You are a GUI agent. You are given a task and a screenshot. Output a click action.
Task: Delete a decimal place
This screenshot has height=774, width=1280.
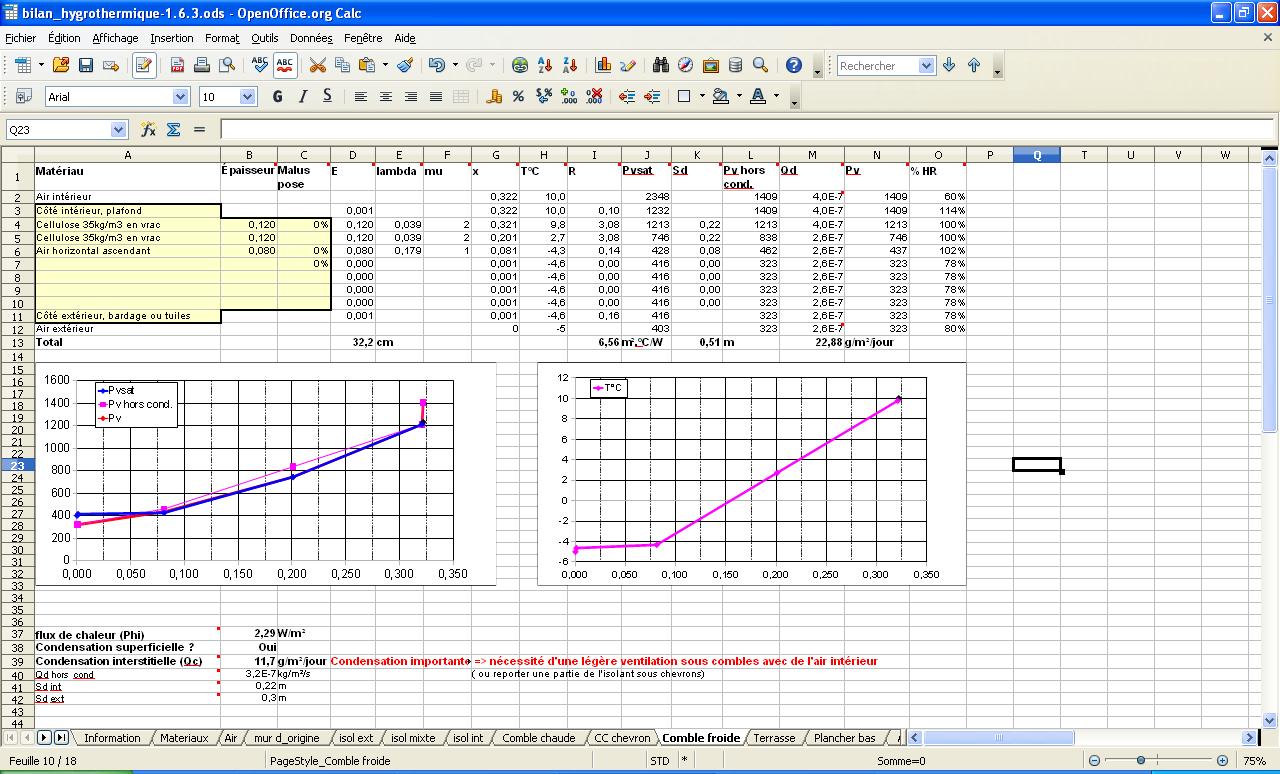[594, 96]
